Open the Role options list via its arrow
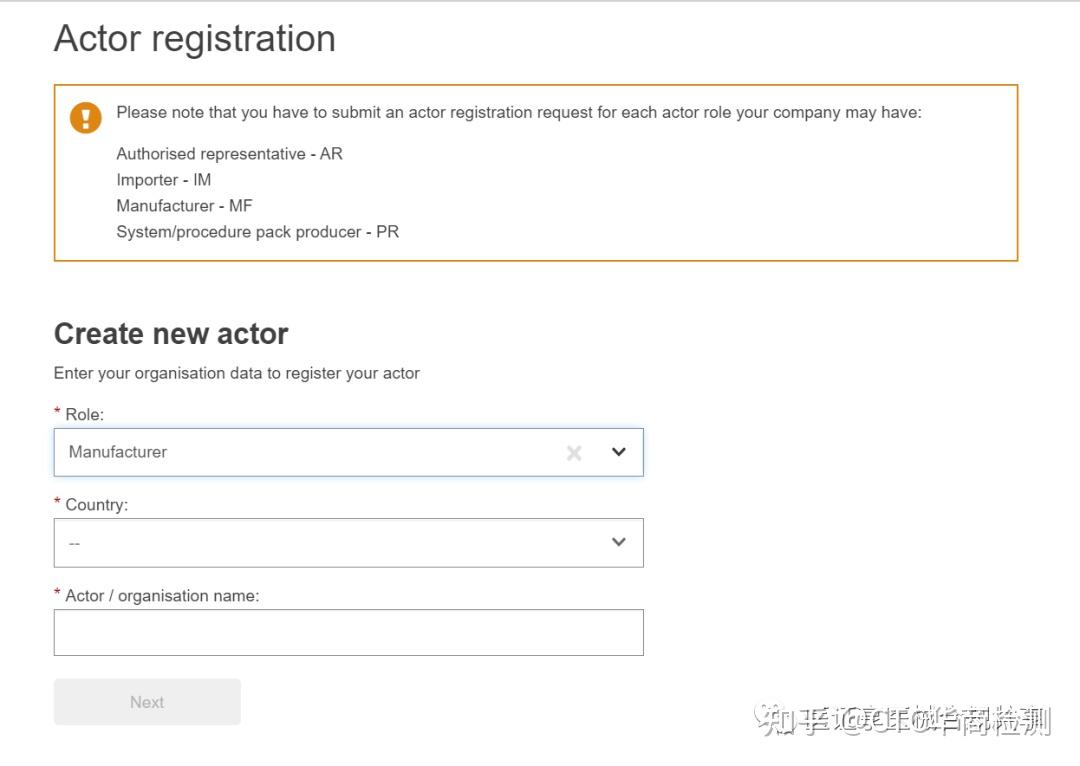The width and height of the screenshot is (1080, 766). (x=620, y=452)
